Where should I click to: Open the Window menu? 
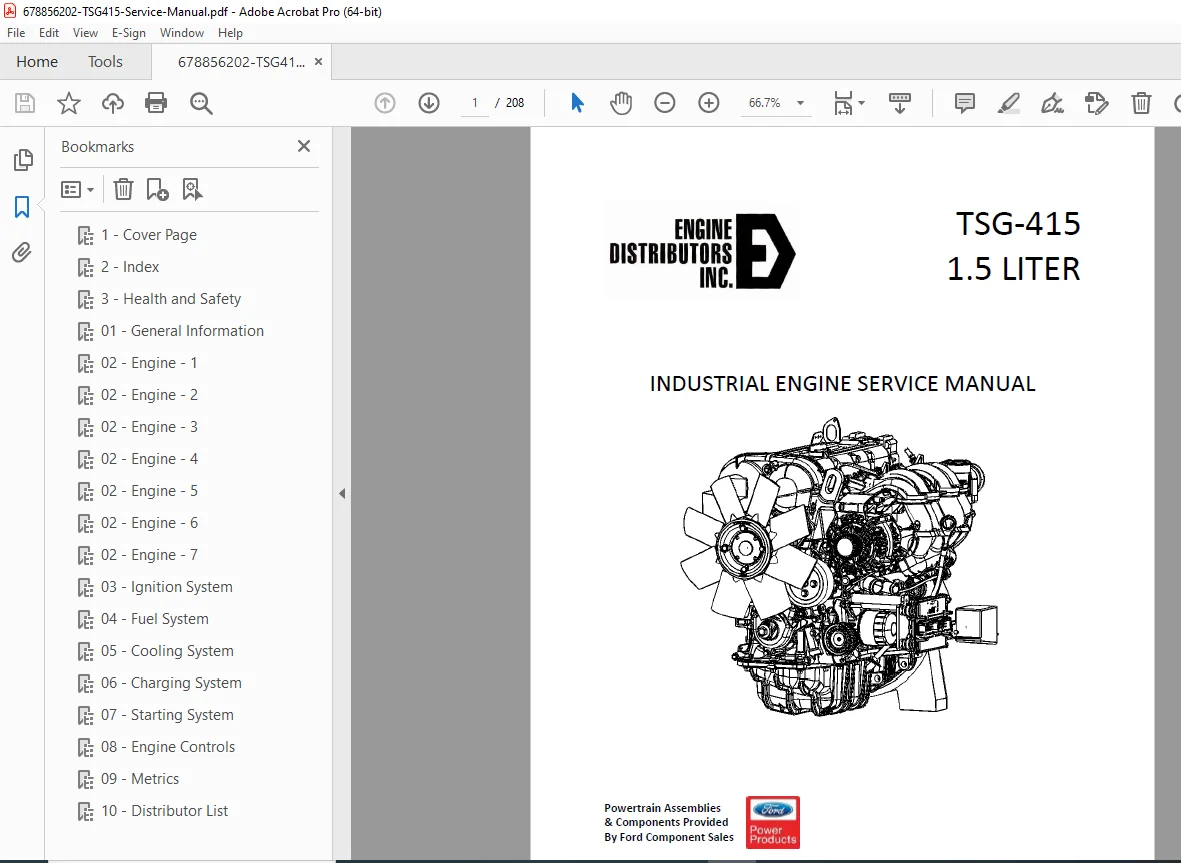coord(182,33)
